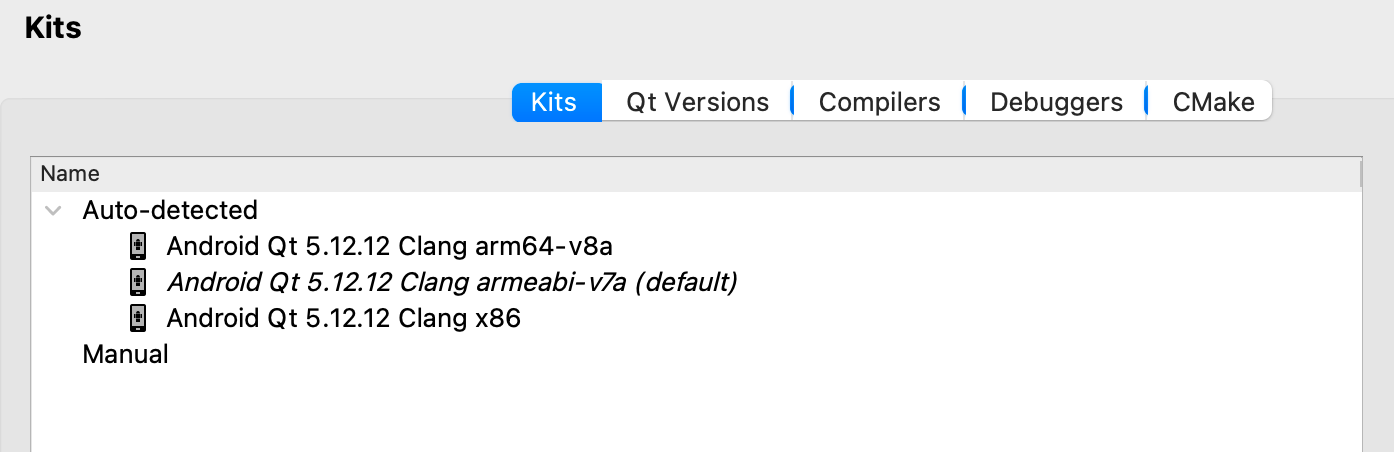The image size is (1394, 452).
Task: Click the Android device icon beside arm64-v8a kit
Action: point(138,246)
